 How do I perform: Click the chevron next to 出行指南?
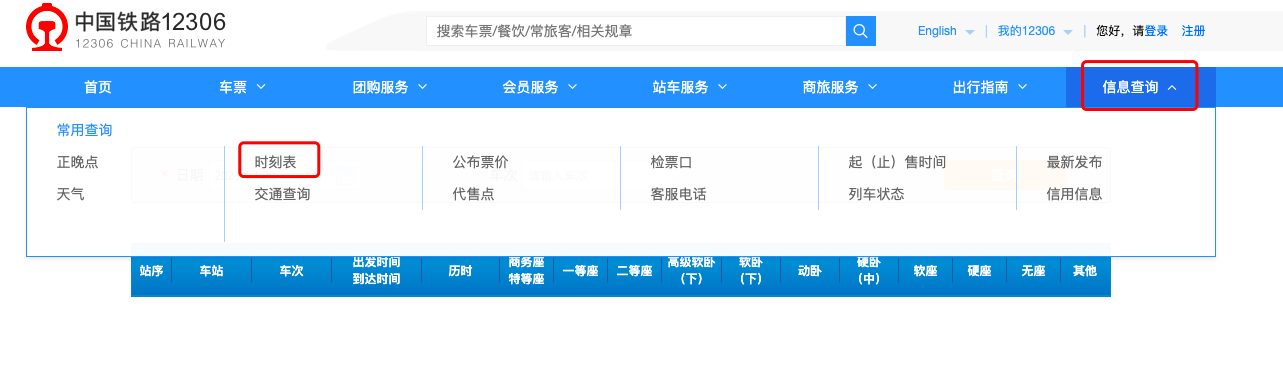coord(1022,87)
